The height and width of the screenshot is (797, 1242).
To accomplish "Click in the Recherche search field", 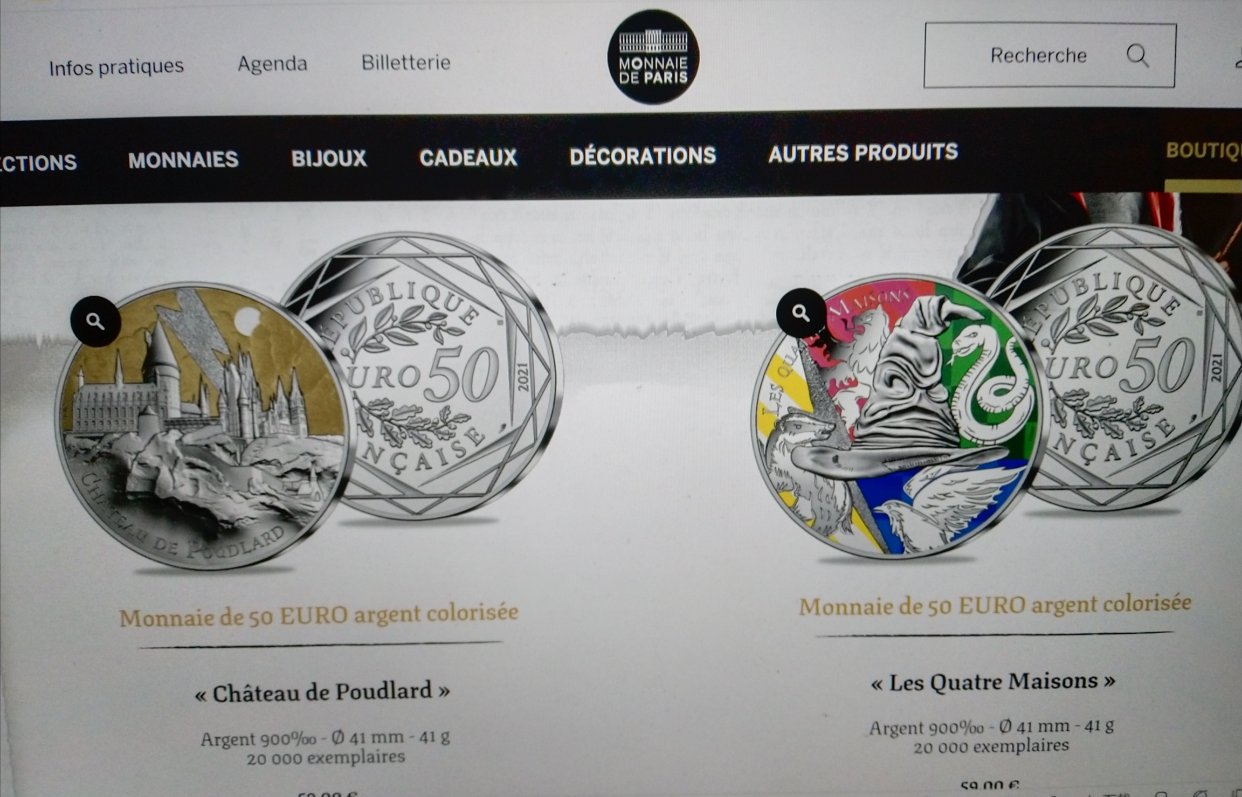I will [1049, 55].
